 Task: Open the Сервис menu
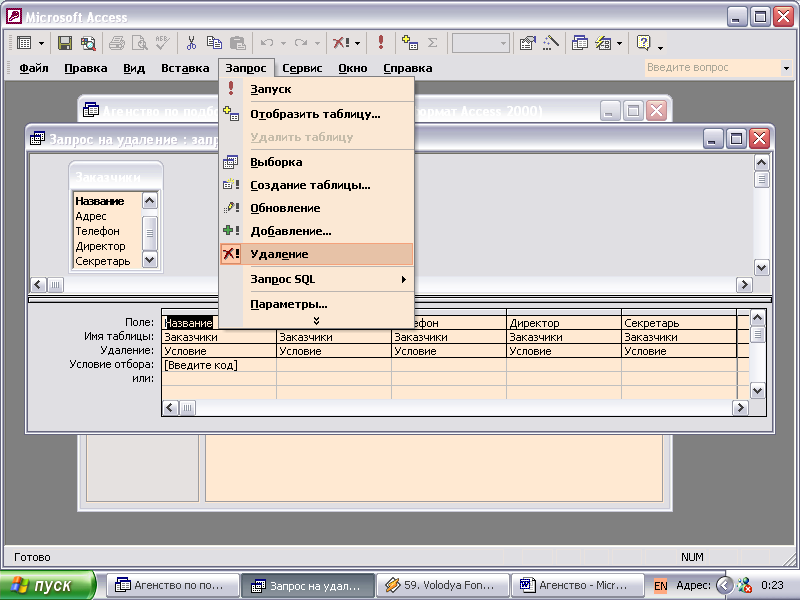302,68
